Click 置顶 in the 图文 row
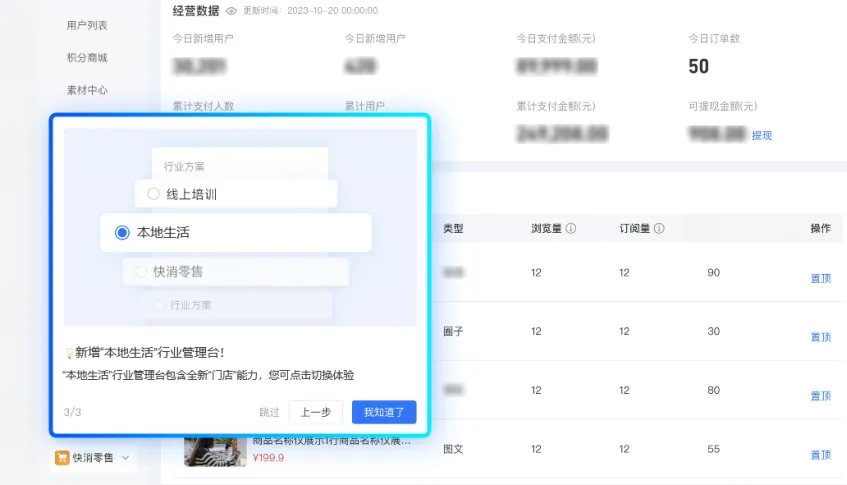The width and height of the screenshot is (847, 485). click(821, 455)
